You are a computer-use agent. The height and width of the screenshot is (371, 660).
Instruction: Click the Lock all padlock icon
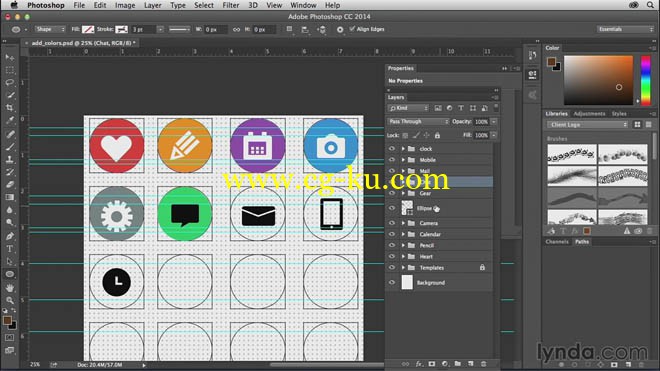click(437, 135)
